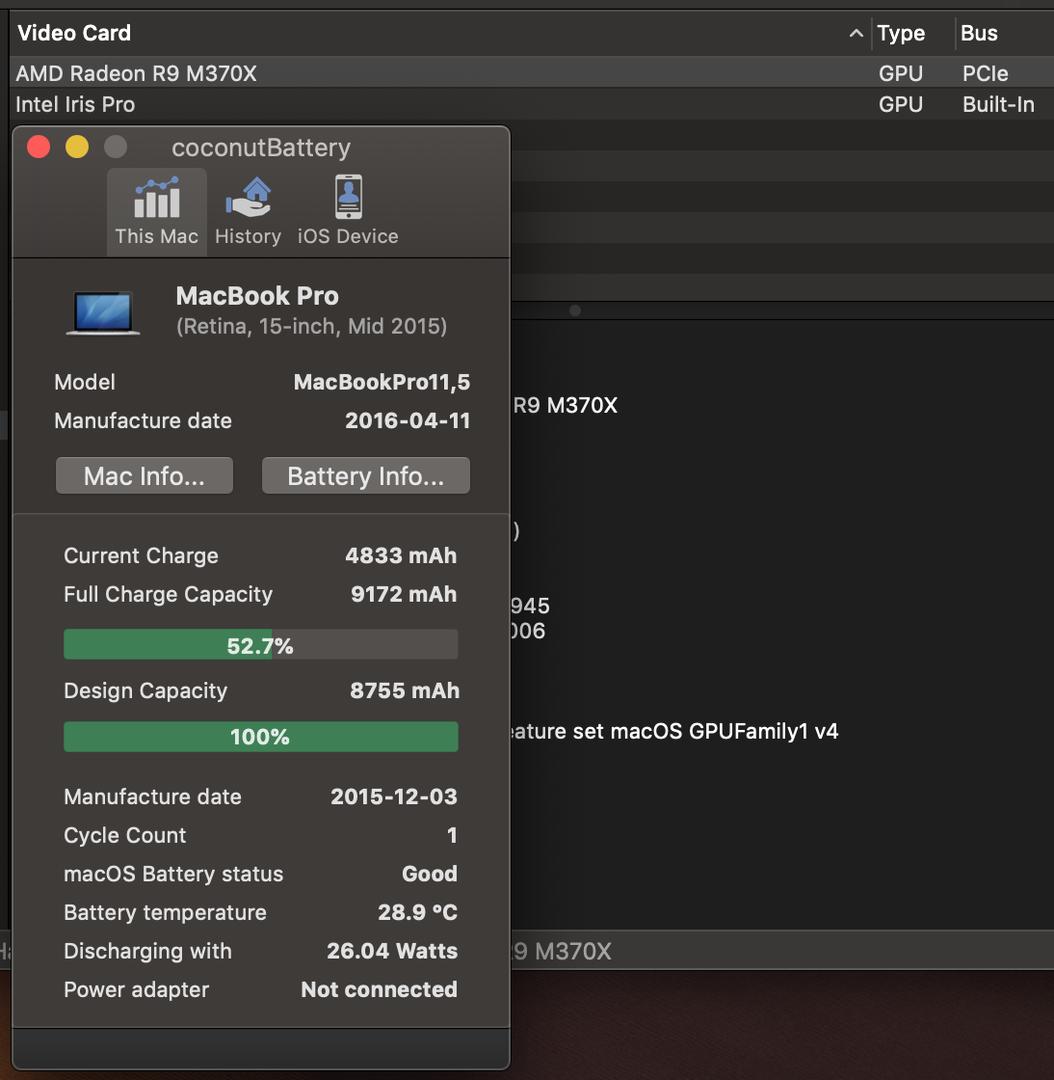Click the Mac Info... button
This screenshot has height=1080, width=1054.
(144, 475)
